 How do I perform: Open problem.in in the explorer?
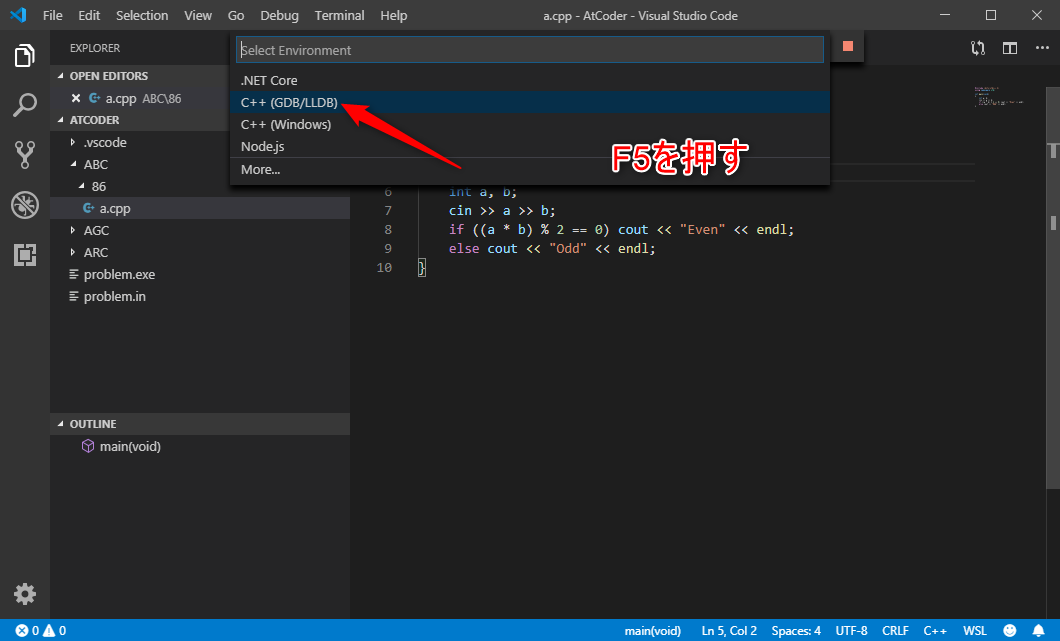tap(200, 297)
